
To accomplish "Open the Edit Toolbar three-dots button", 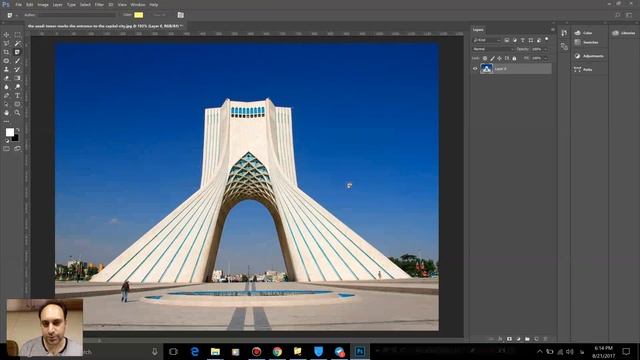I will (x=6, y=121).
